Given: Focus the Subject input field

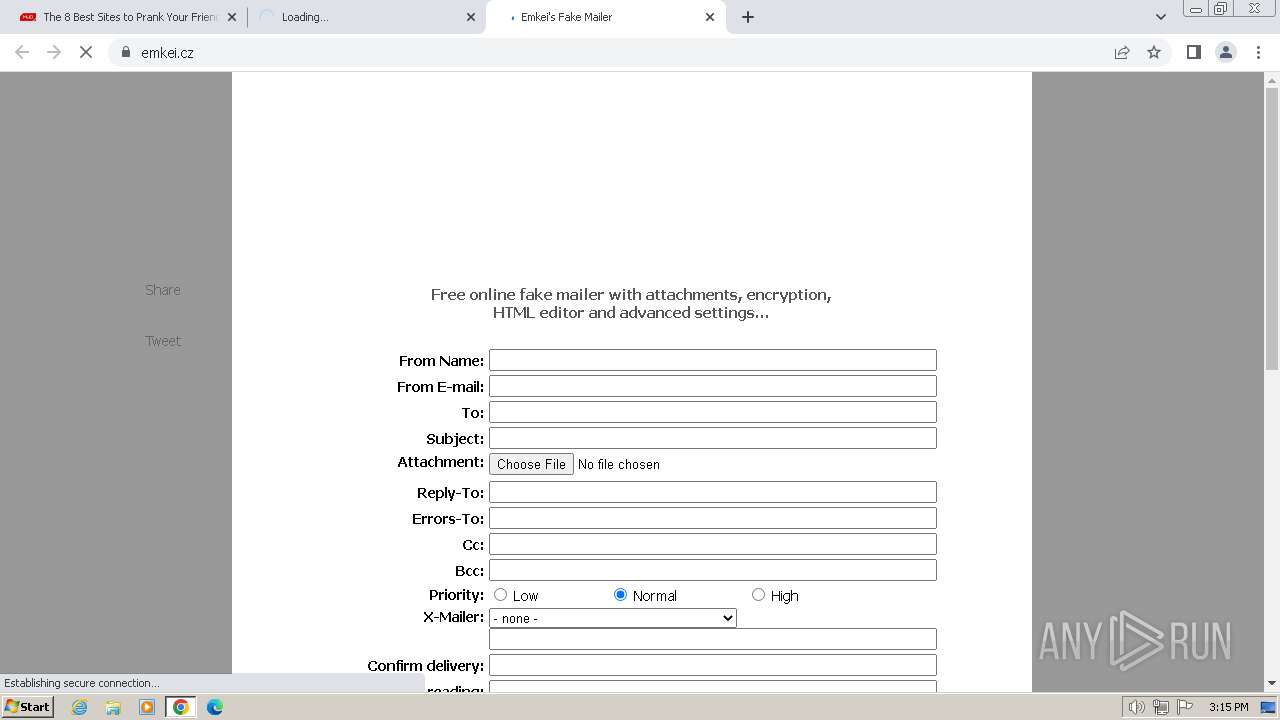Looking at the screenshot, I should click(x=713, y=438).
